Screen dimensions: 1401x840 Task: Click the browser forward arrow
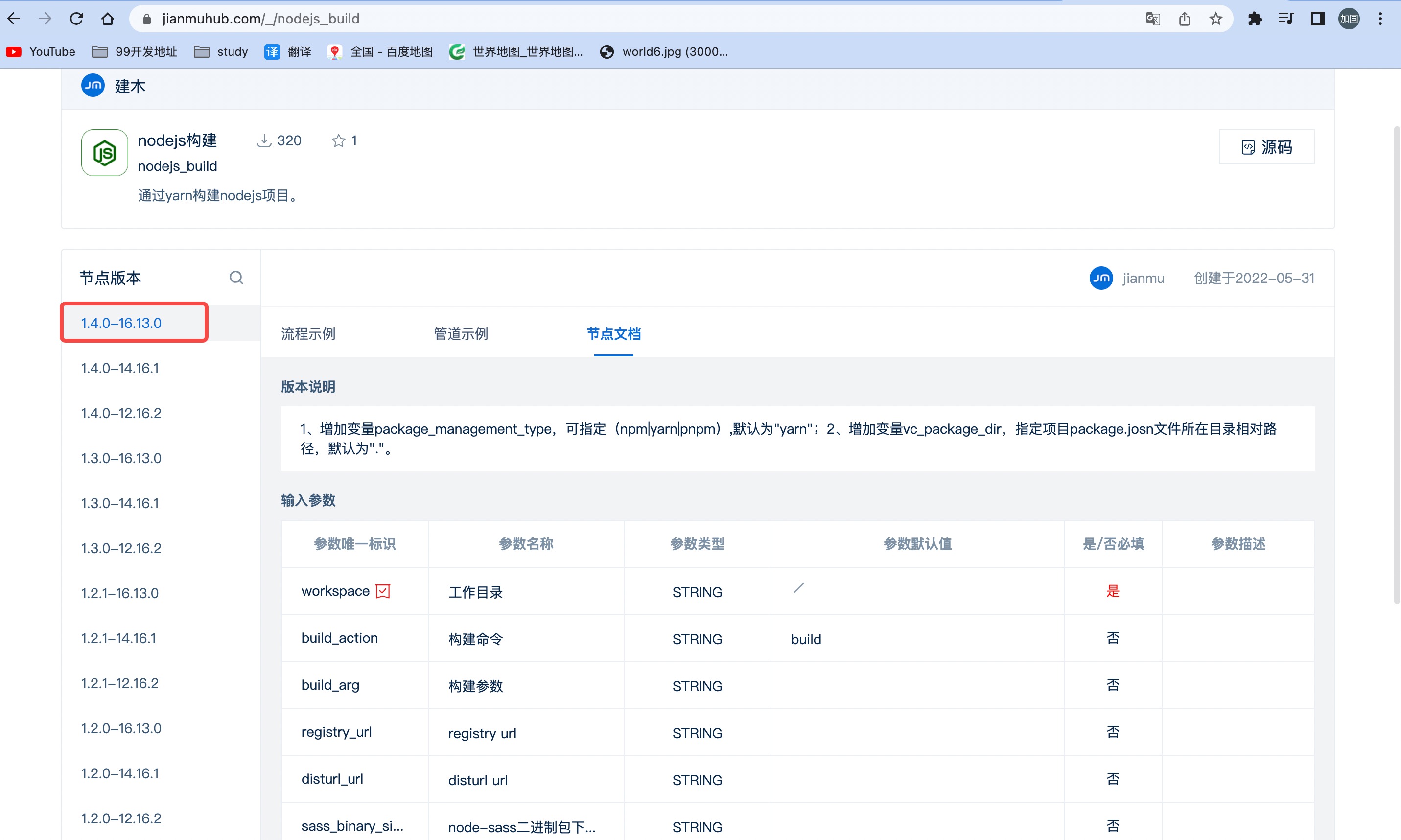click(46, 19)
